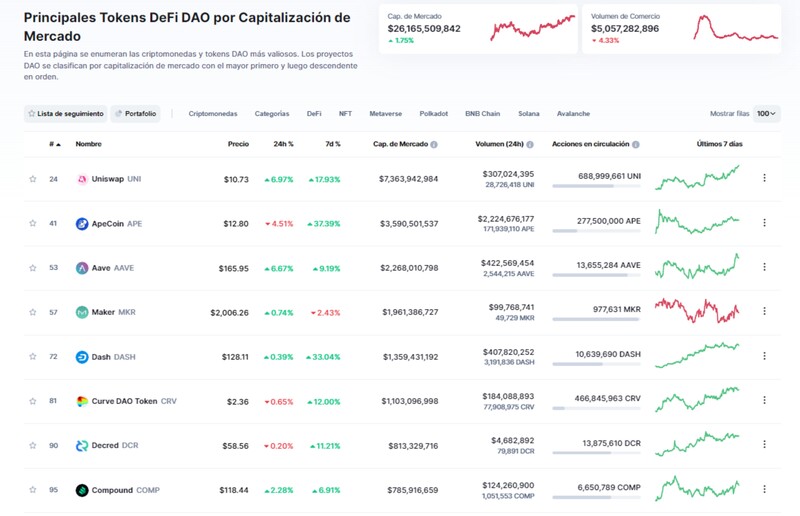Switch to the Categorías tab

[x=272, y=113]
